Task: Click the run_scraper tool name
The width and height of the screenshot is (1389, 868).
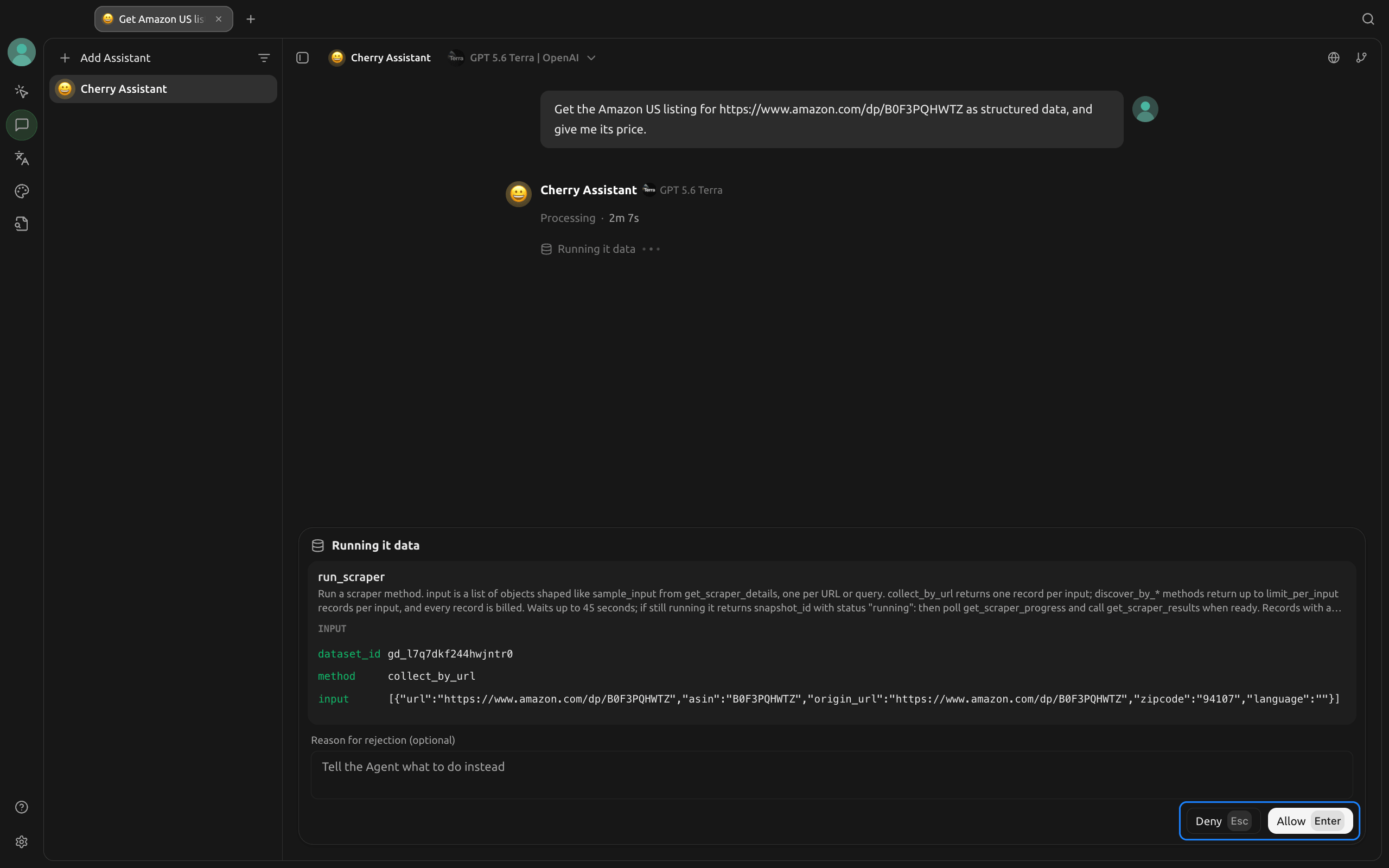Action: click(351, 577)
